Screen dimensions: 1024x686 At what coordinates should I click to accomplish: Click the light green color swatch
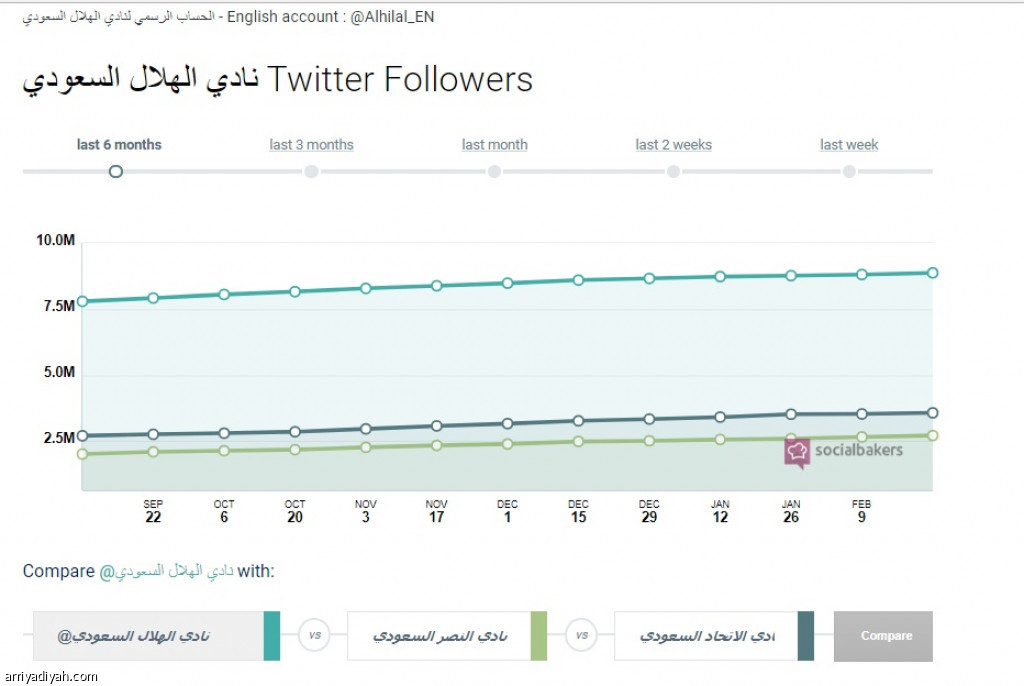pos(539,636)
